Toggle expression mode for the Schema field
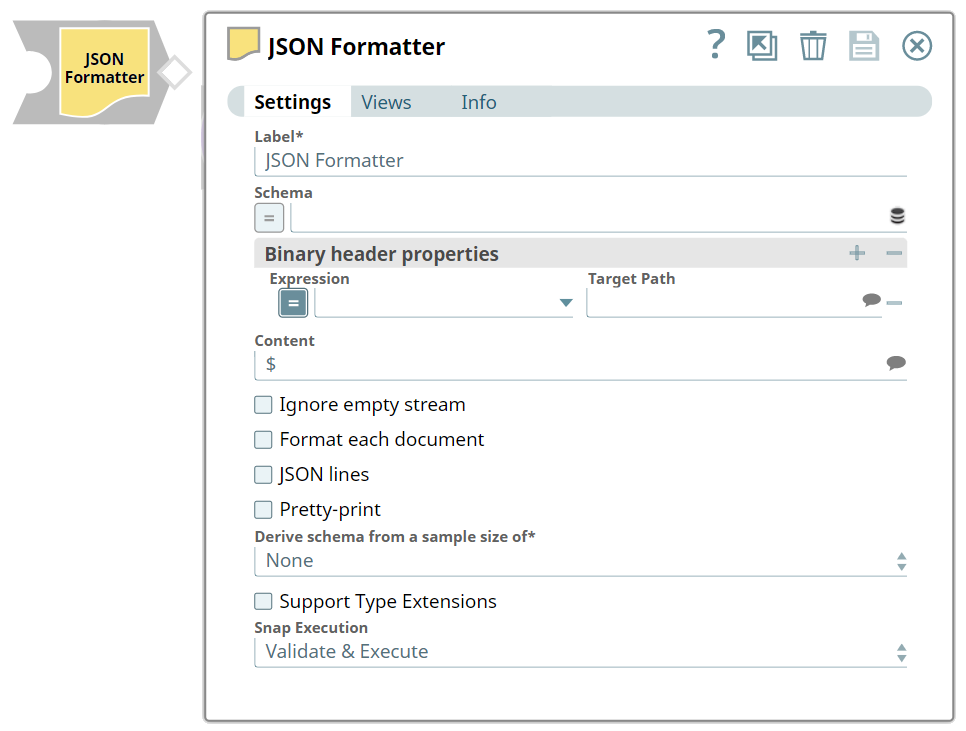The width and height of the screenshot is (966, 731). point(268,217)
